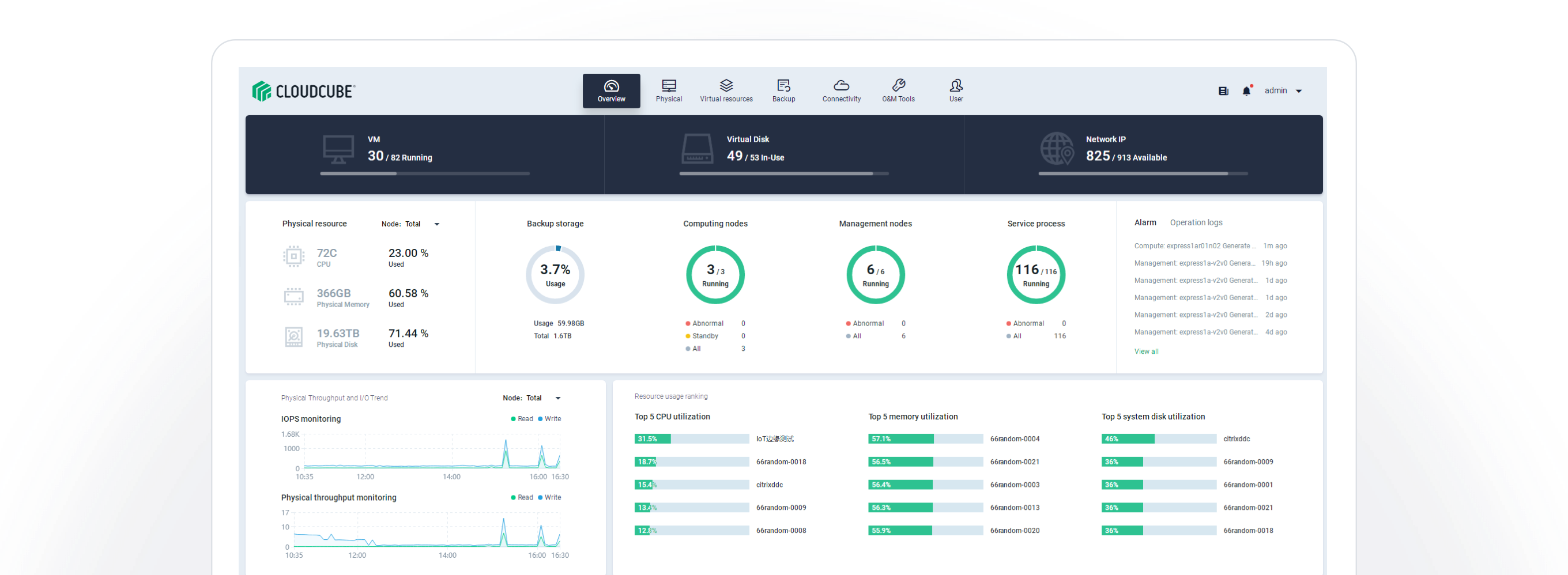Toggle Read series in IOPS monitoring legend
The width and height of the screenshot is (1568, 575).
[522, 419]
